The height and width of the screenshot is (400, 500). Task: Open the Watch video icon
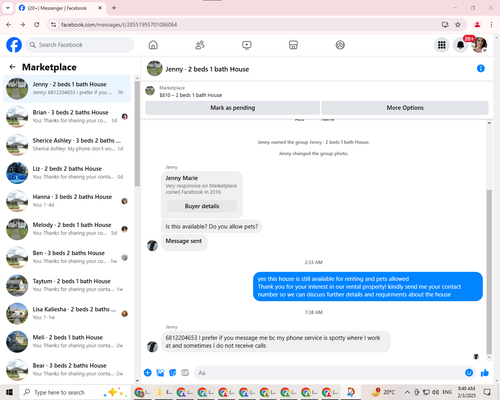tap(247, 45)
